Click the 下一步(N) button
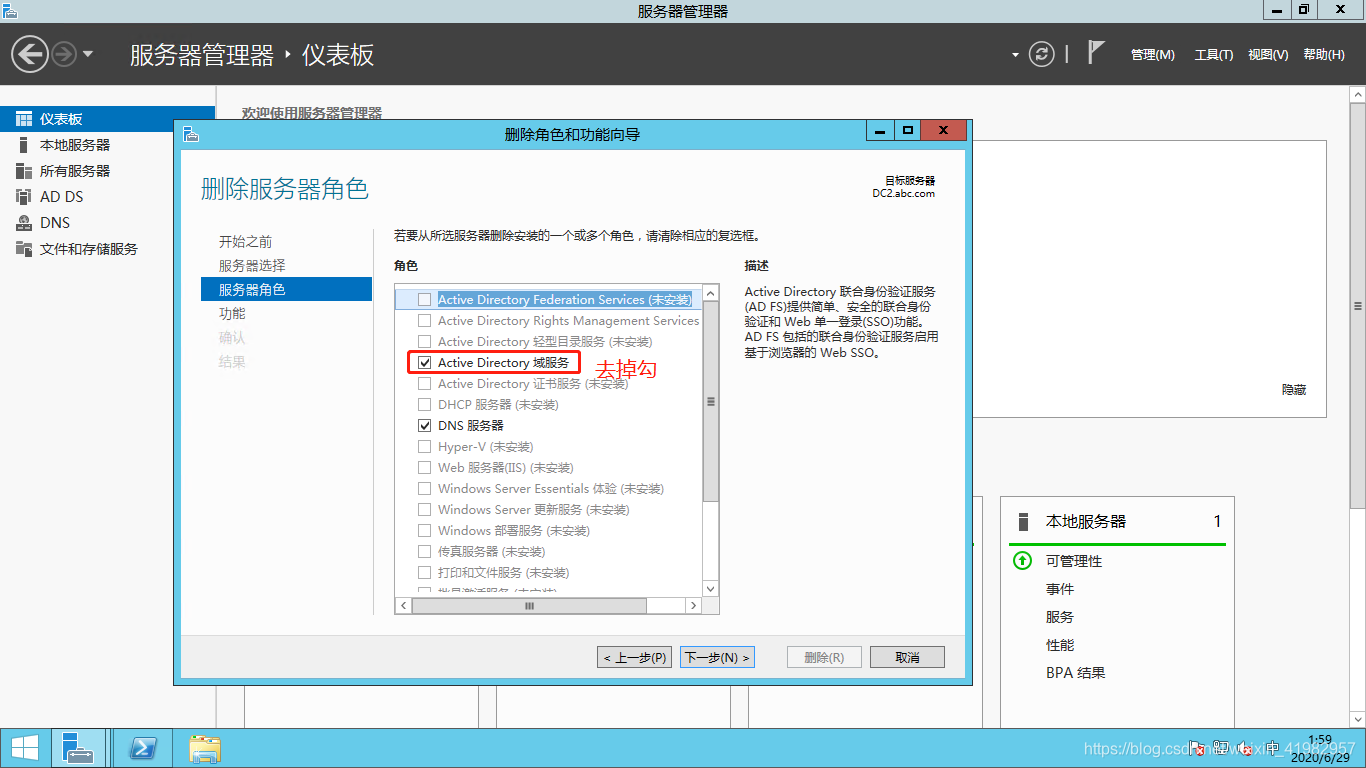 coord(717,657)
